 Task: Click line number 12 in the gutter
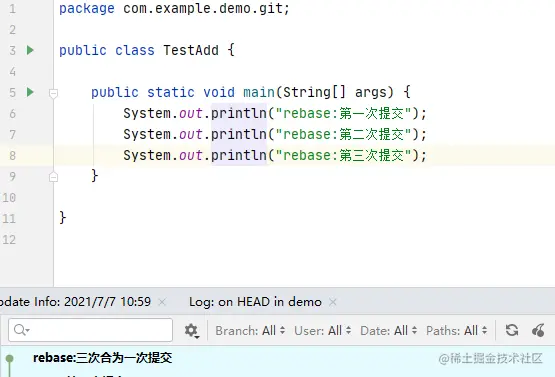9,240
